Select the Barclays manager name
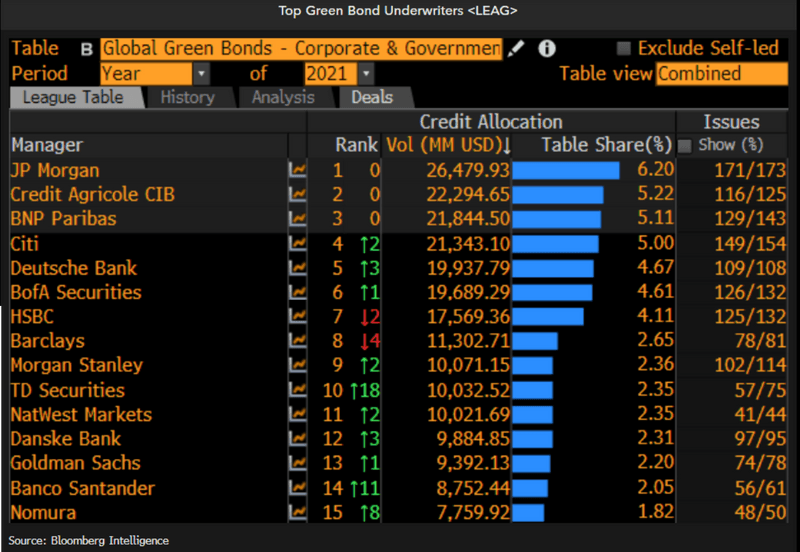800x552 pixels. pos(47,341)
